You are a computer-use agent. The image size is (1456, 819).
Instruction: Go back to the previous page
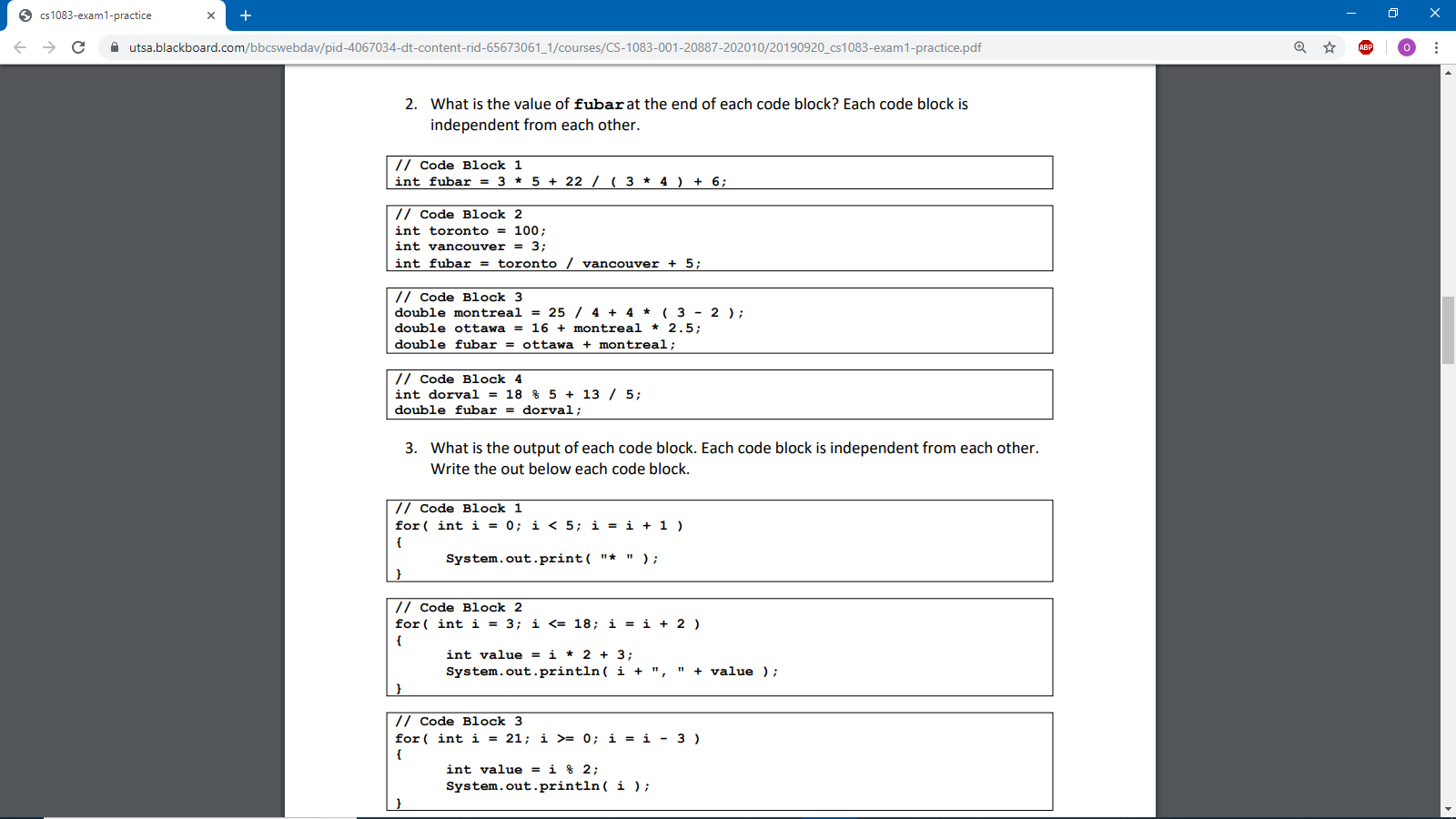18,47
